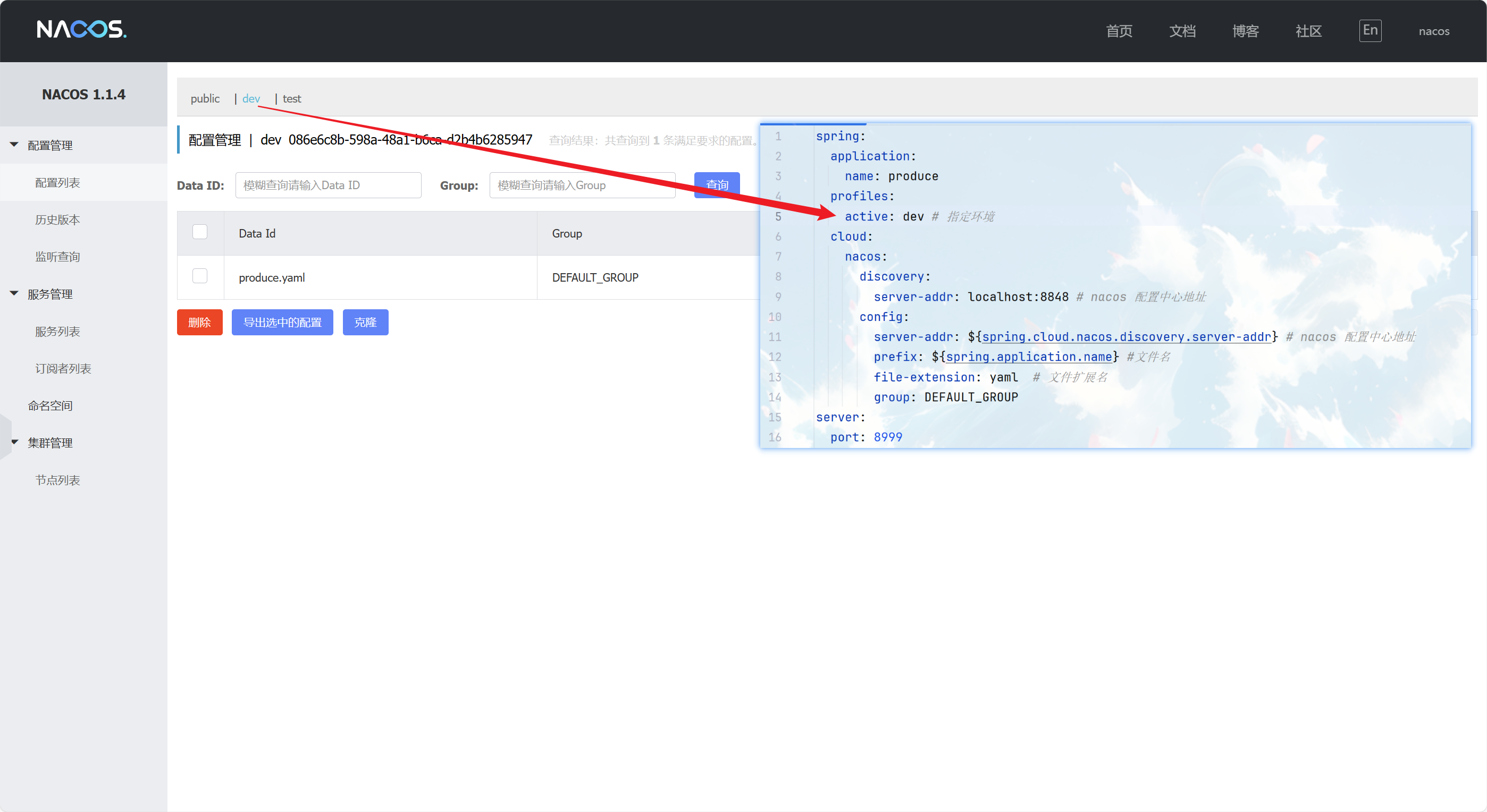
Task: Focus the Data ID search field
Action: (x=328, y=185)
